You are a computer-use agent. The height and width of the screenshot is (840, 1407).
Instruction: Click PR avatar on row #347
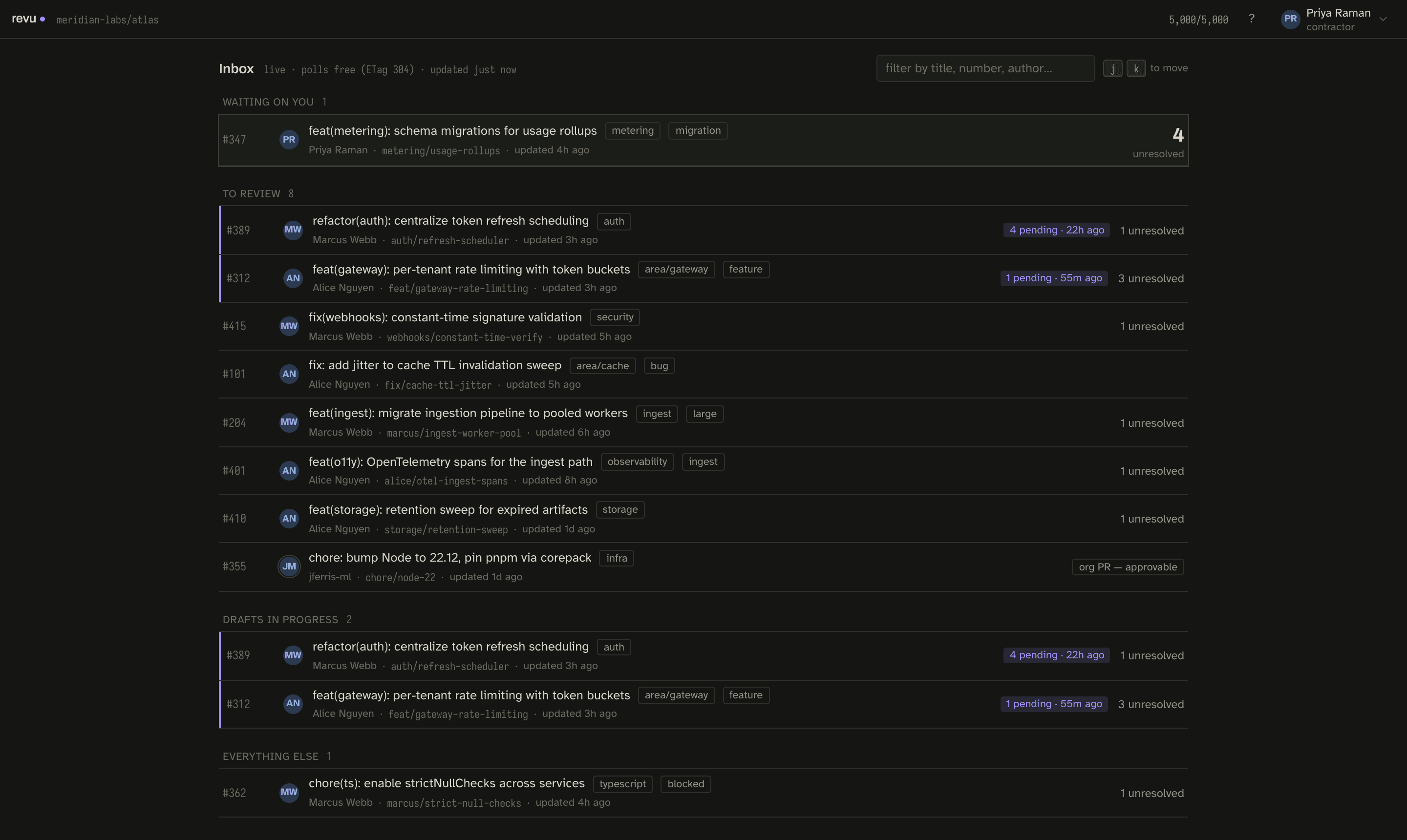[289, 139]
